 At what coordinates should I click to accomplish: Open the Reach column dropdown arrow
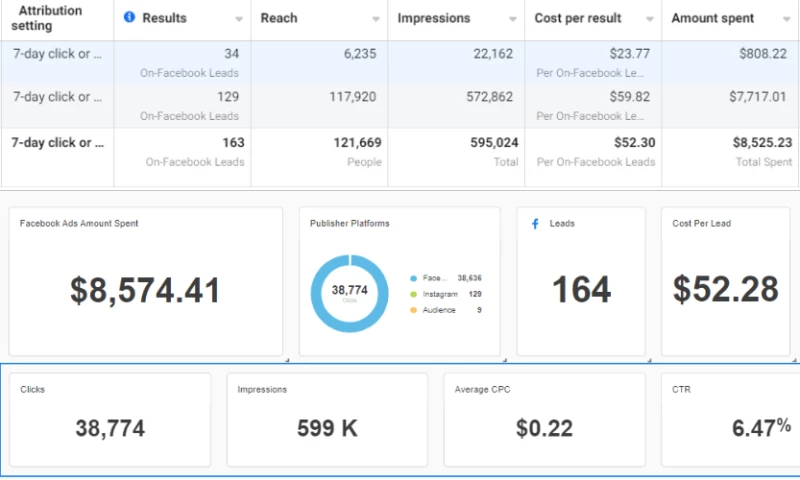tap(375, 19)
